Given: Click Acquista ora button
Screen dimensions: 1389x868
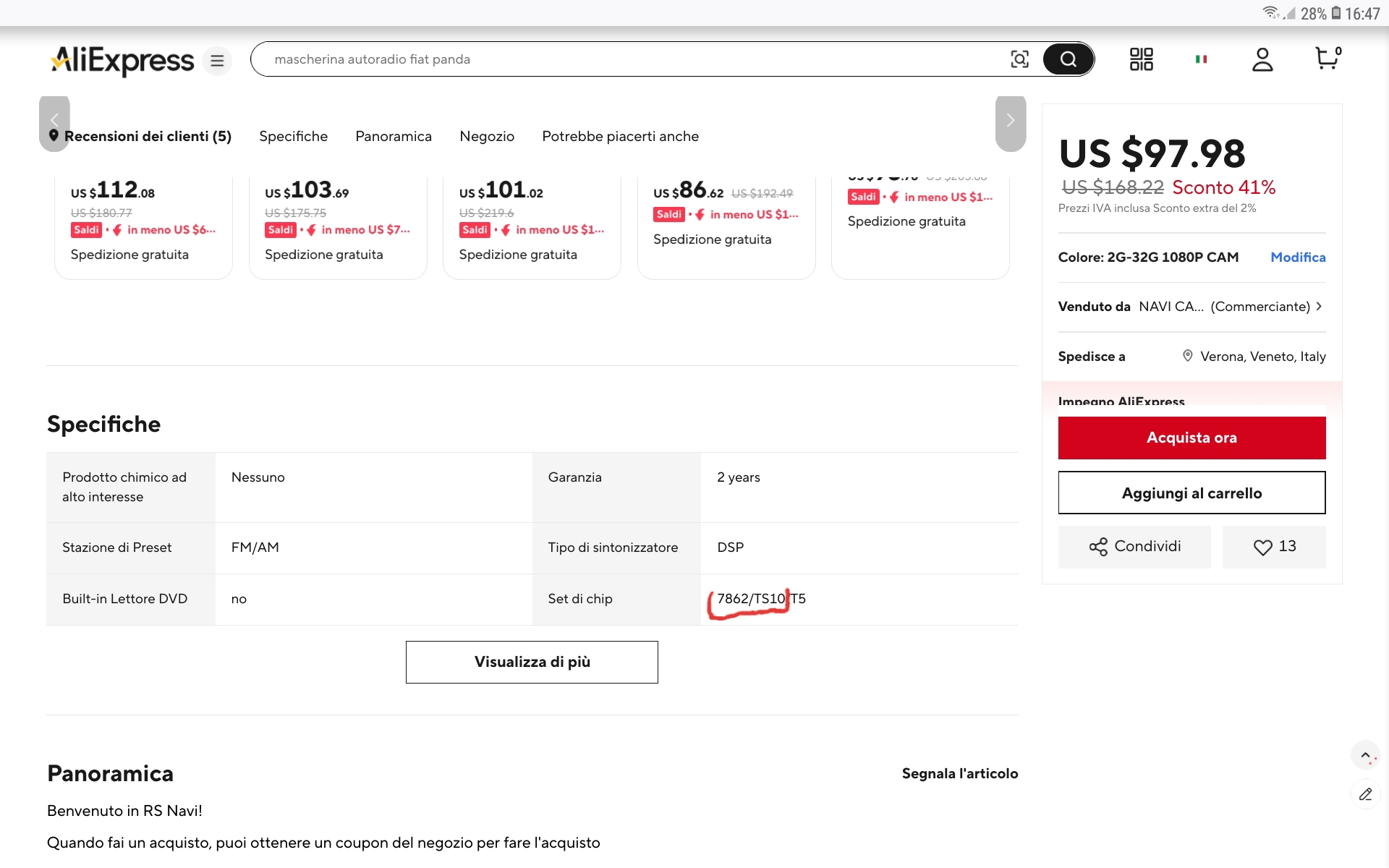Looking at the screenshot, I should pyautogui.click(x=1192, y=438).
